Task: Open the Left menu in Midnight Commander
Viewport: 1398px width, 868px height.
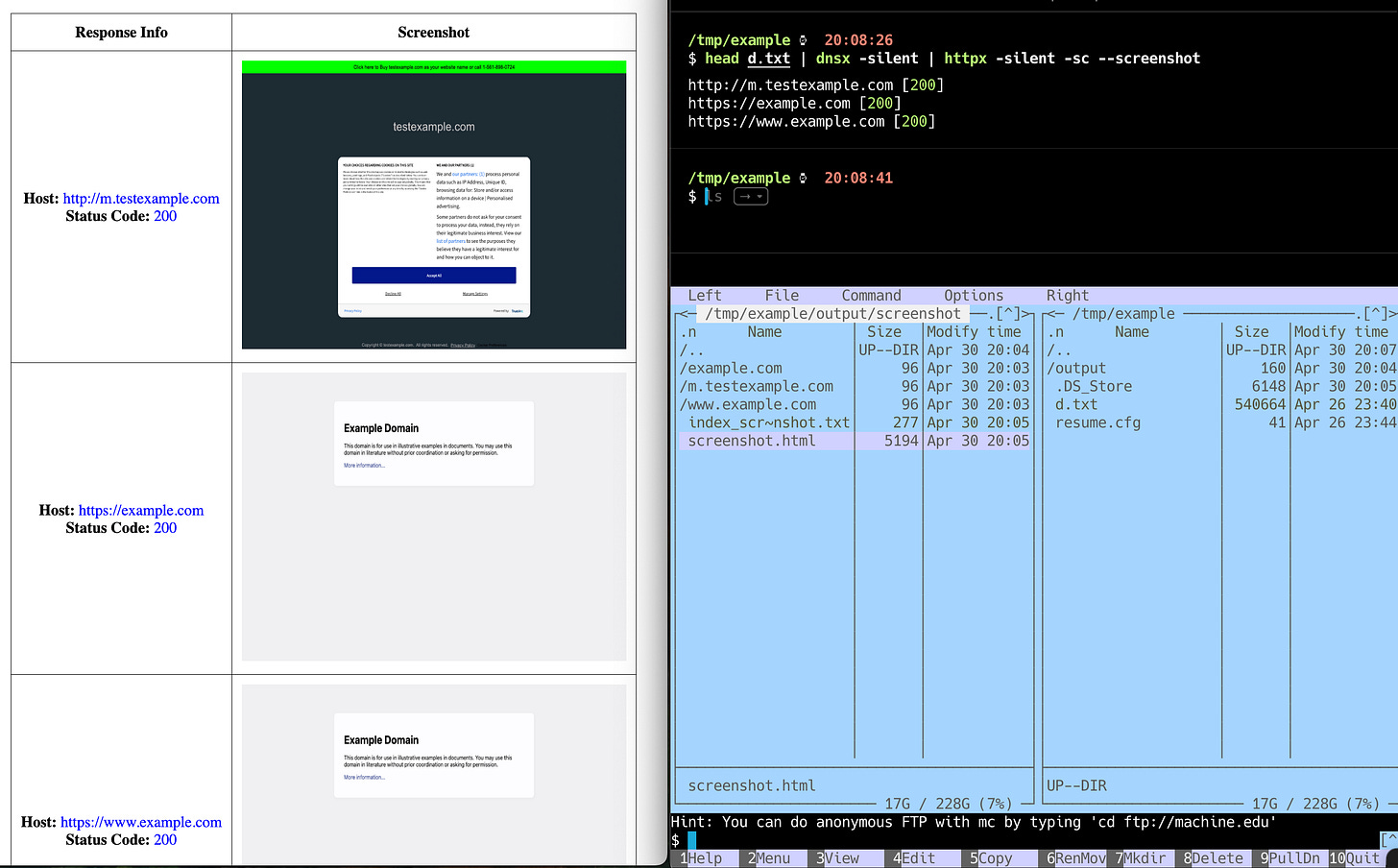Action: point(704,296)
